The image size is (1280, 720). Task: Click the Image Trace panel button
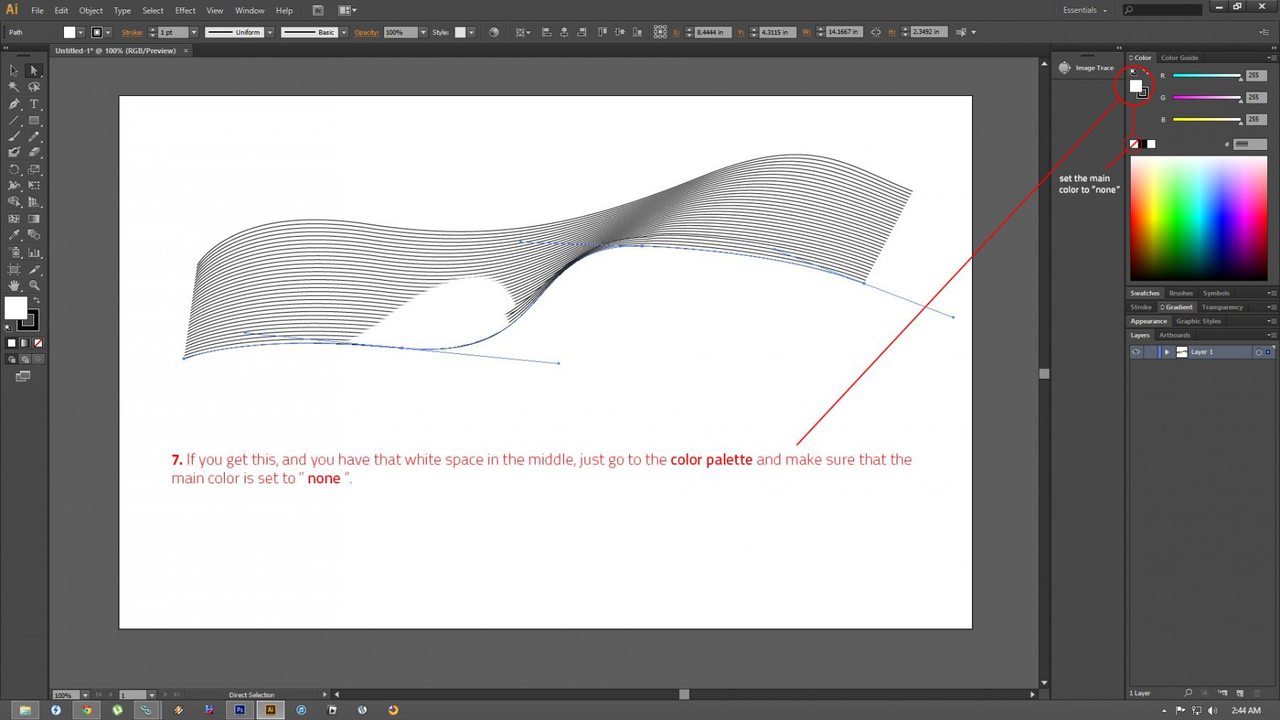pos(1086,68)
